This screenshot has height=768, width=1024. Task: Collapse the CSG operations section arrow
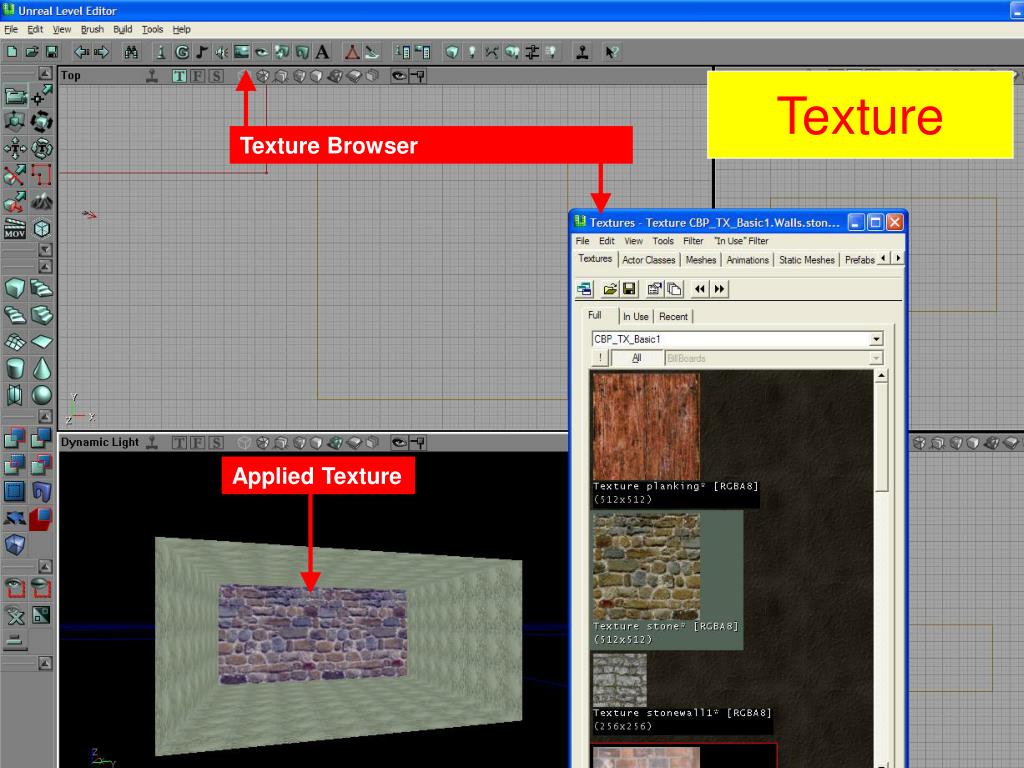tap(45, 417)
